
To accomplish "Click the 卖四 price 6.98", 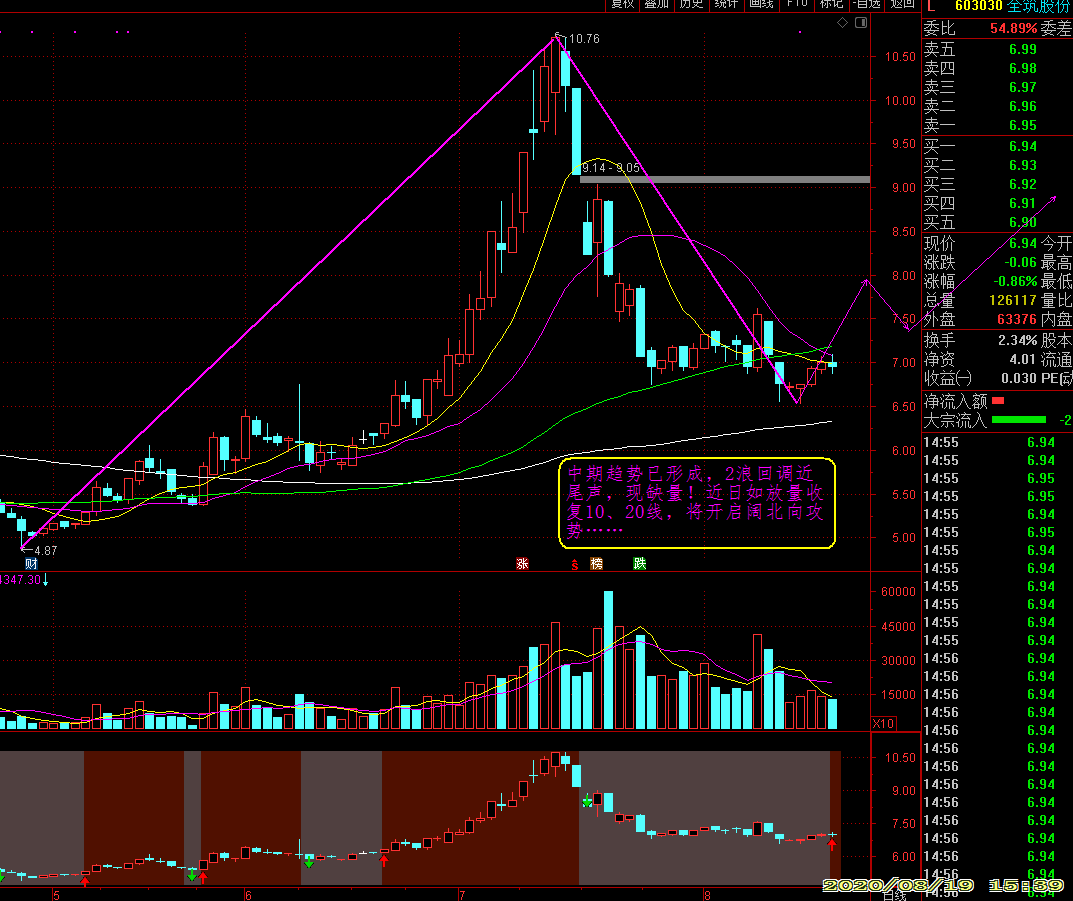I will tap(1022, 68).
